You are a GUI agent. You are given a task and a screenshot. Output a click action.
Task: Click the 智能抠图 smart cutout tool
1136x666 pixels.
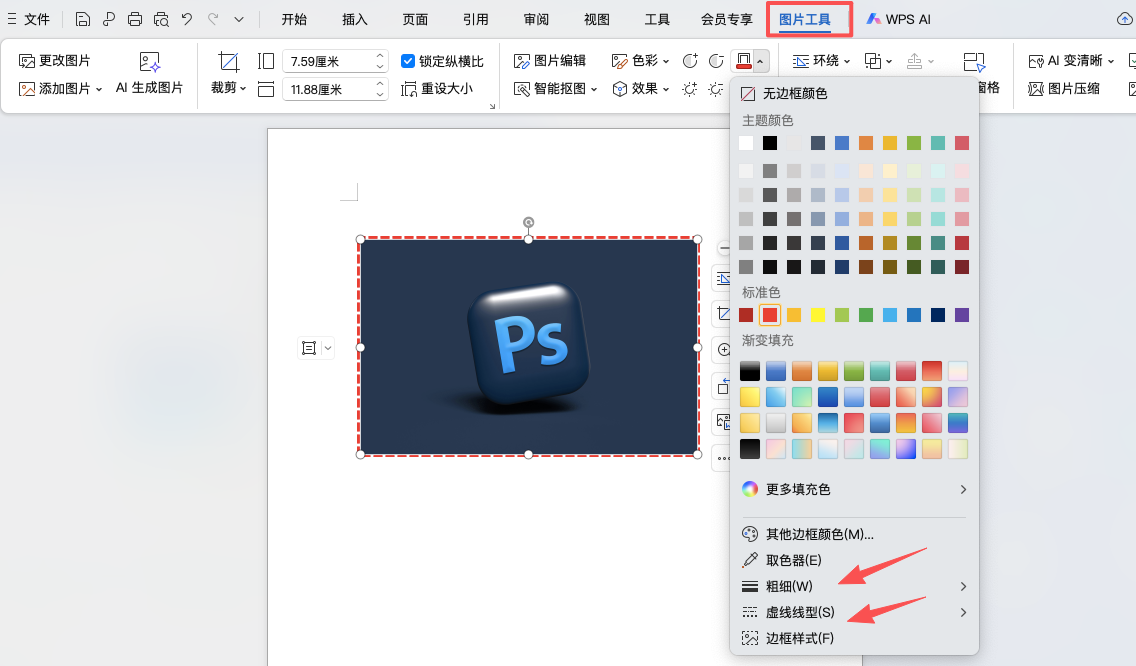coord(553,89)
